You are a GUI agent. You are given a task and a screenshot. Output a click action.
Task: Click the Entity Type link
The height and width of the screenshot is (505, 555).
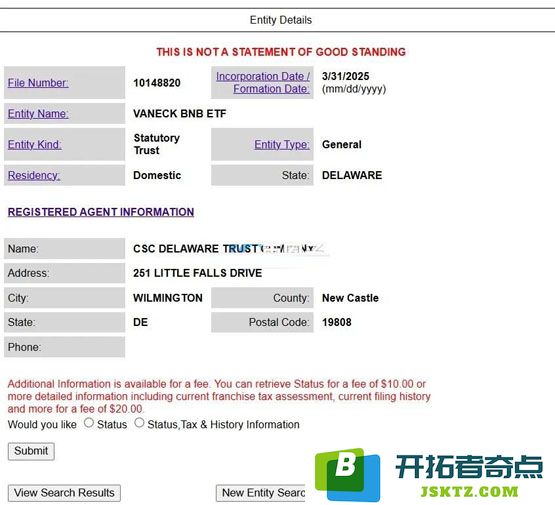(x=282, y=144)
